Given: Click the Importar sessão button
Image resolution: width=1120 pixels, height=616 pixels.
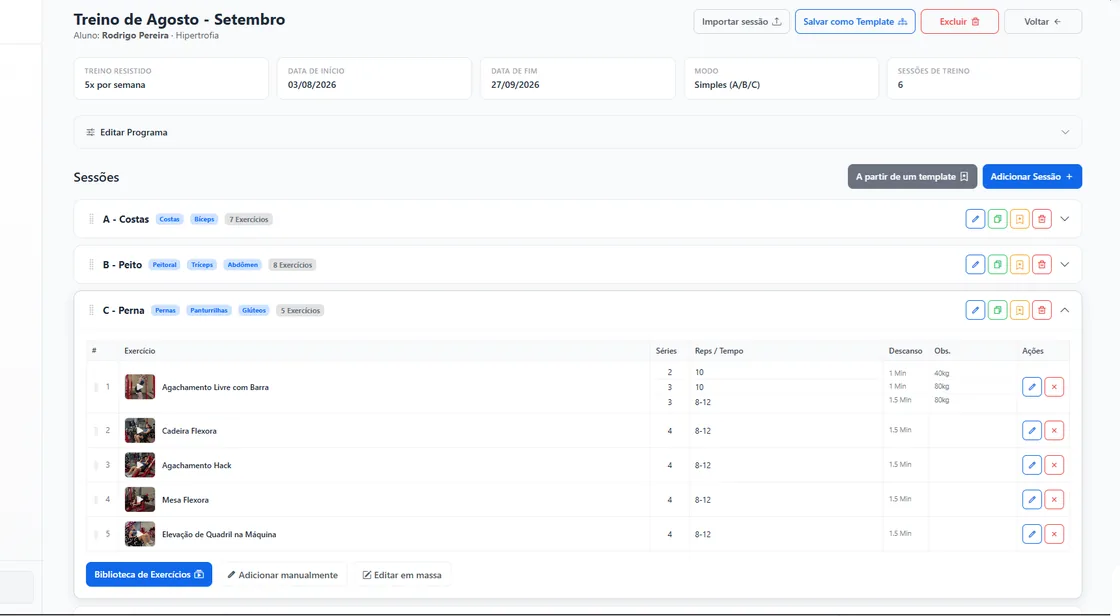Looking at the screenshot, I should [741, 21].
